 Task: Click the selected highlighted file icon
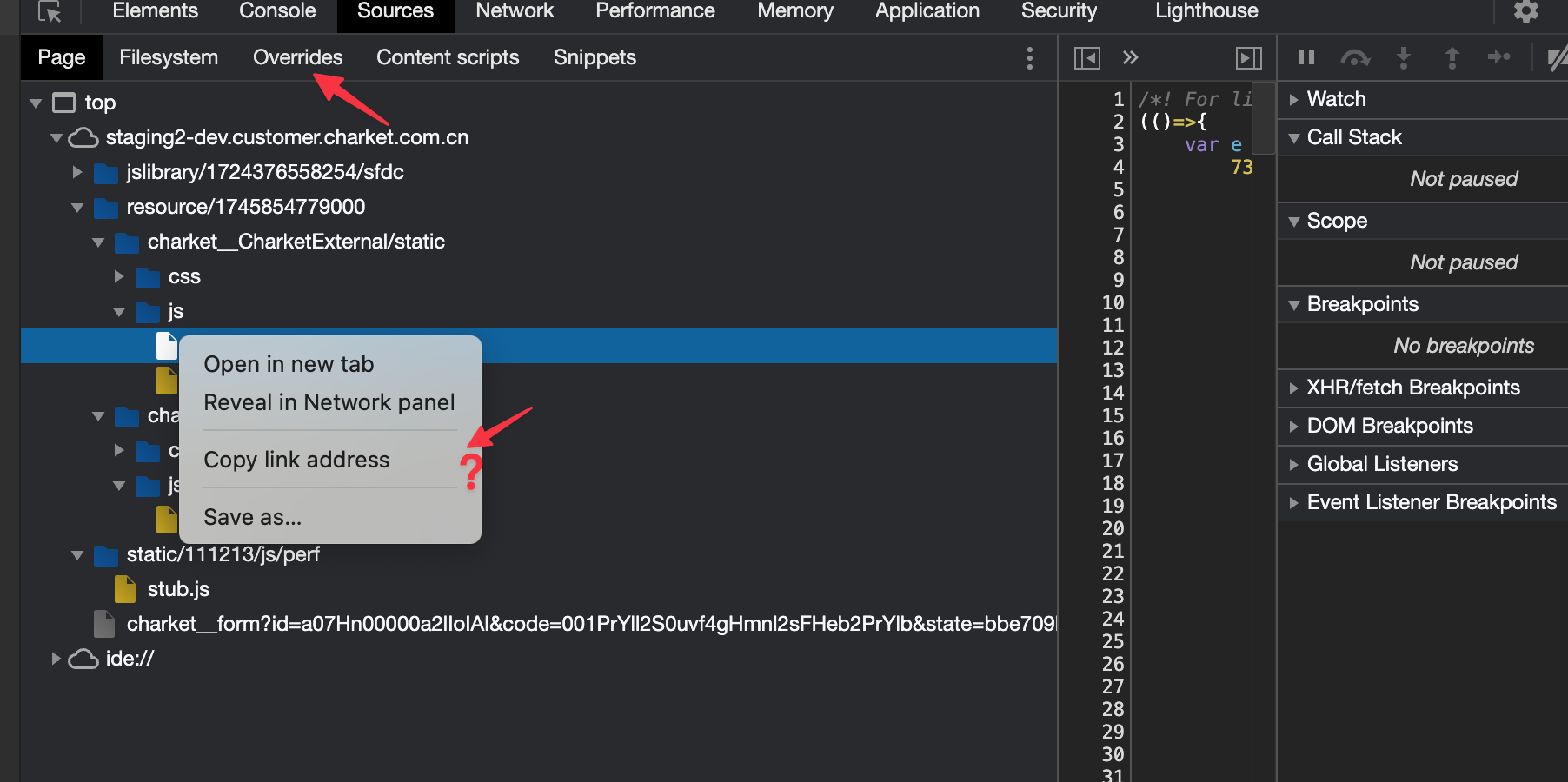pyautogui.click(x=167, y=346)
